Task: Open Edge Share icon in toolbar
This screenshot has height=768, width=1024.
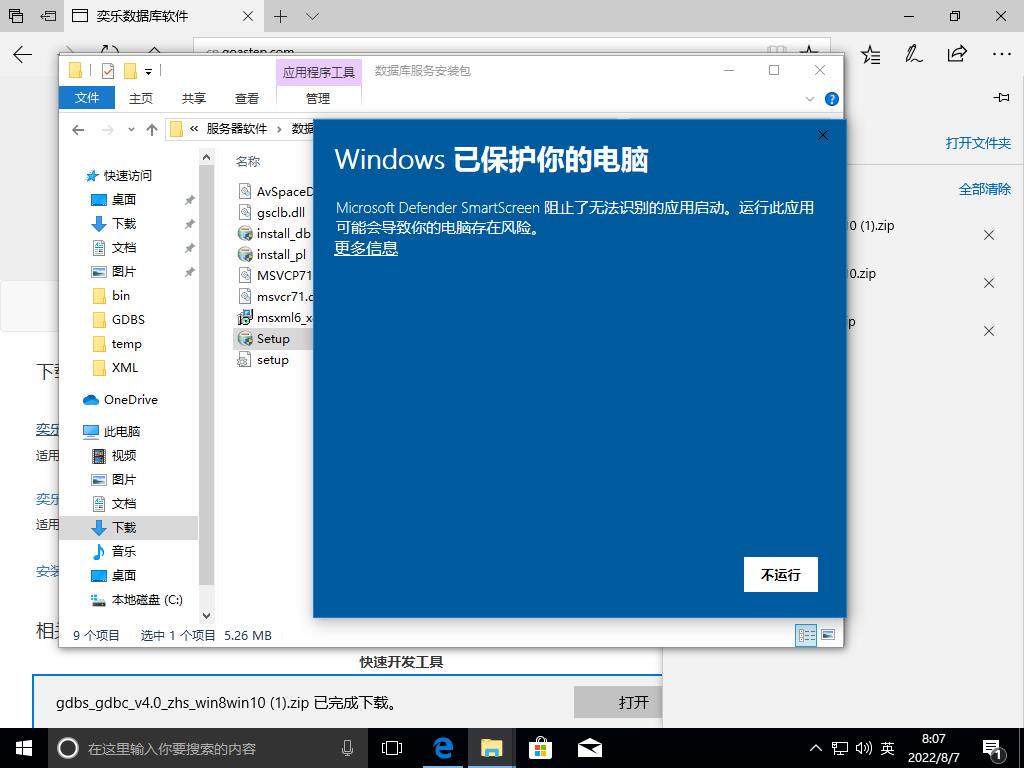Action: click(957, 54)
